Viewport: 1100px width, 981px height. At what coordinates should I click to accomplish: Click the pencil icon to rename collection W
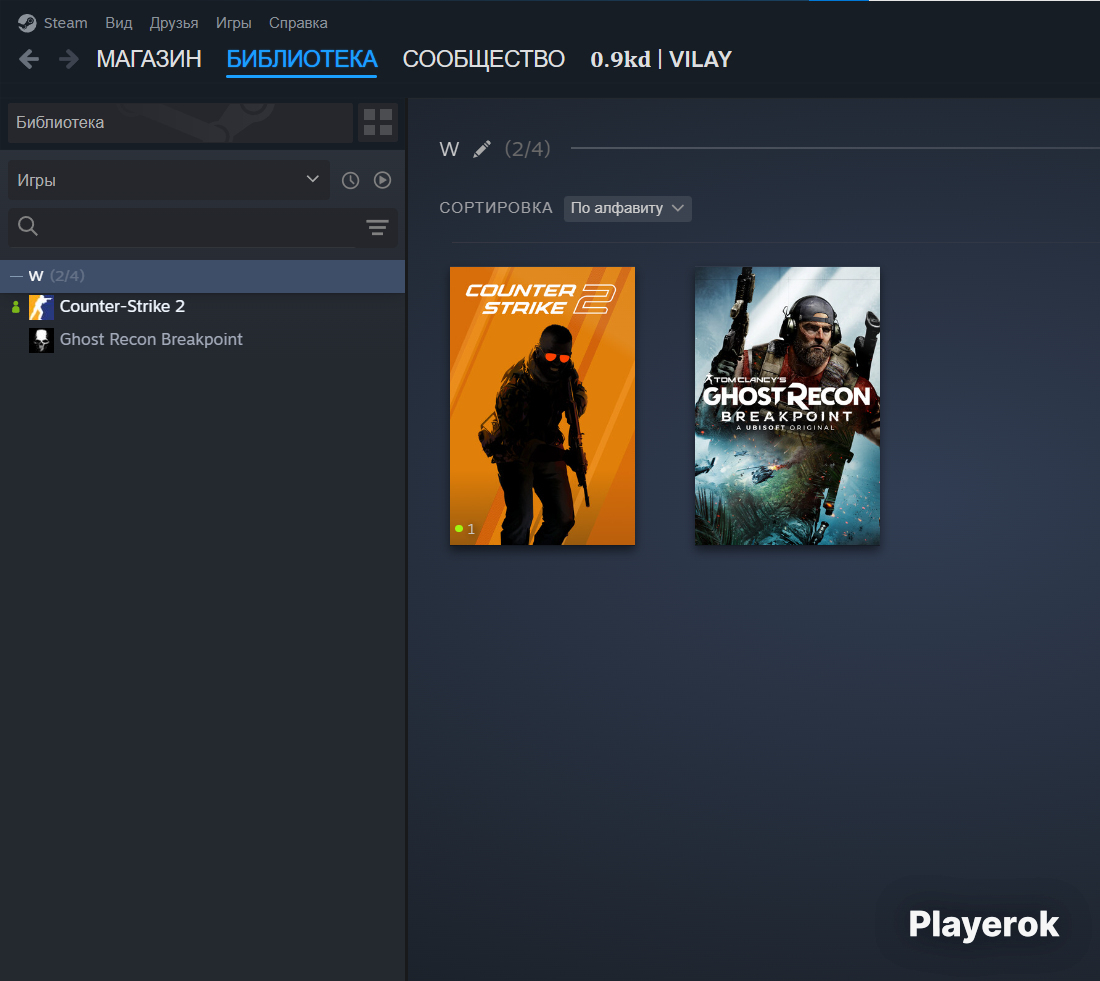click(482, 149)
